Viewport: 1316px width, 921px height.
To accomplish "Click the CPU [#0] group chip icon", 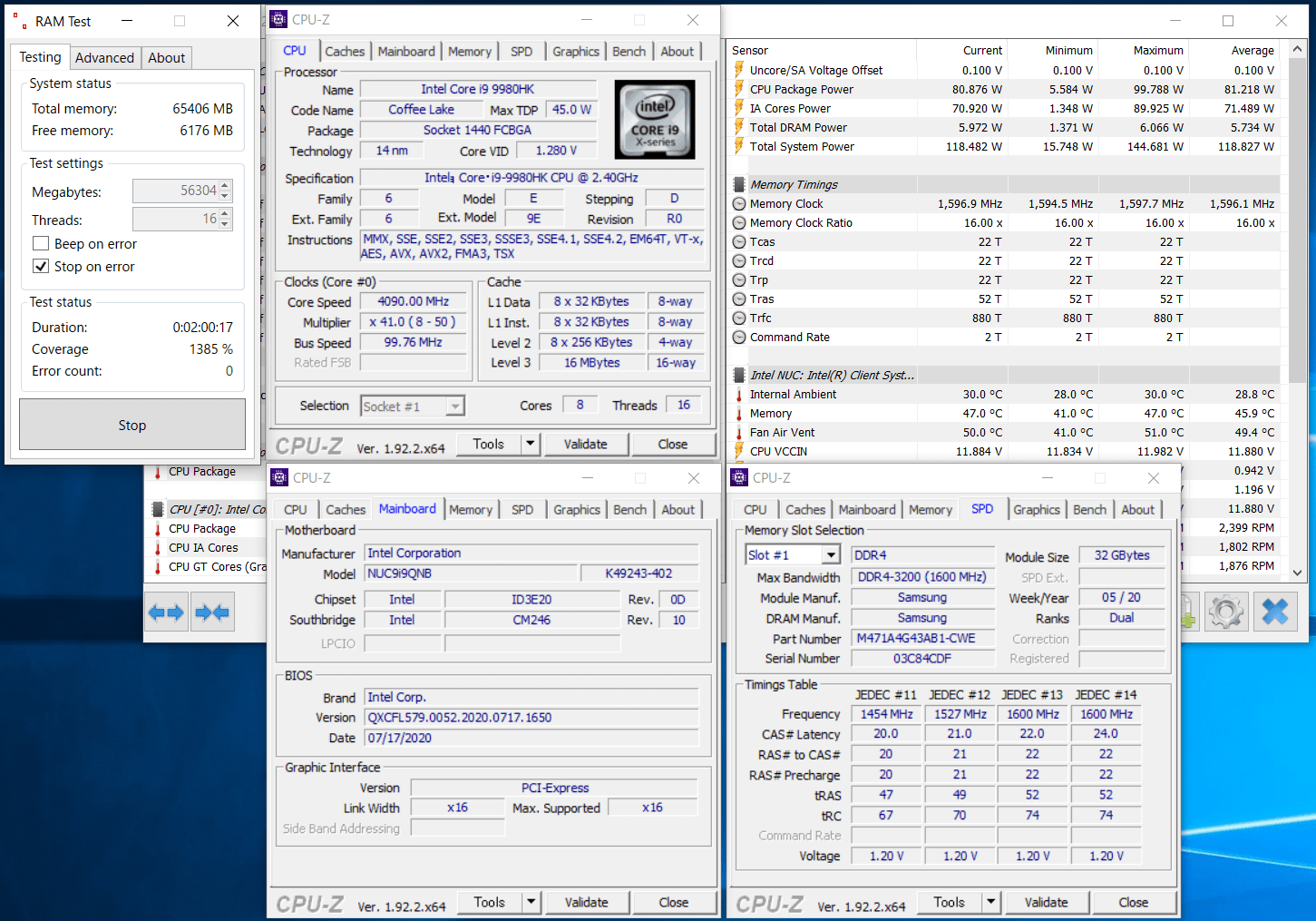I will [x=158, y=509].
